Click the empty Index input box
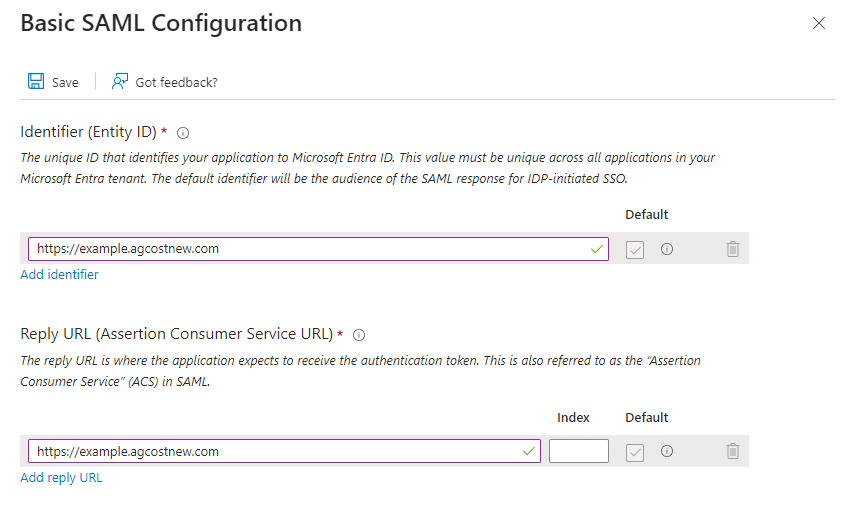855x505 pixels. click(x=579, y=451)
